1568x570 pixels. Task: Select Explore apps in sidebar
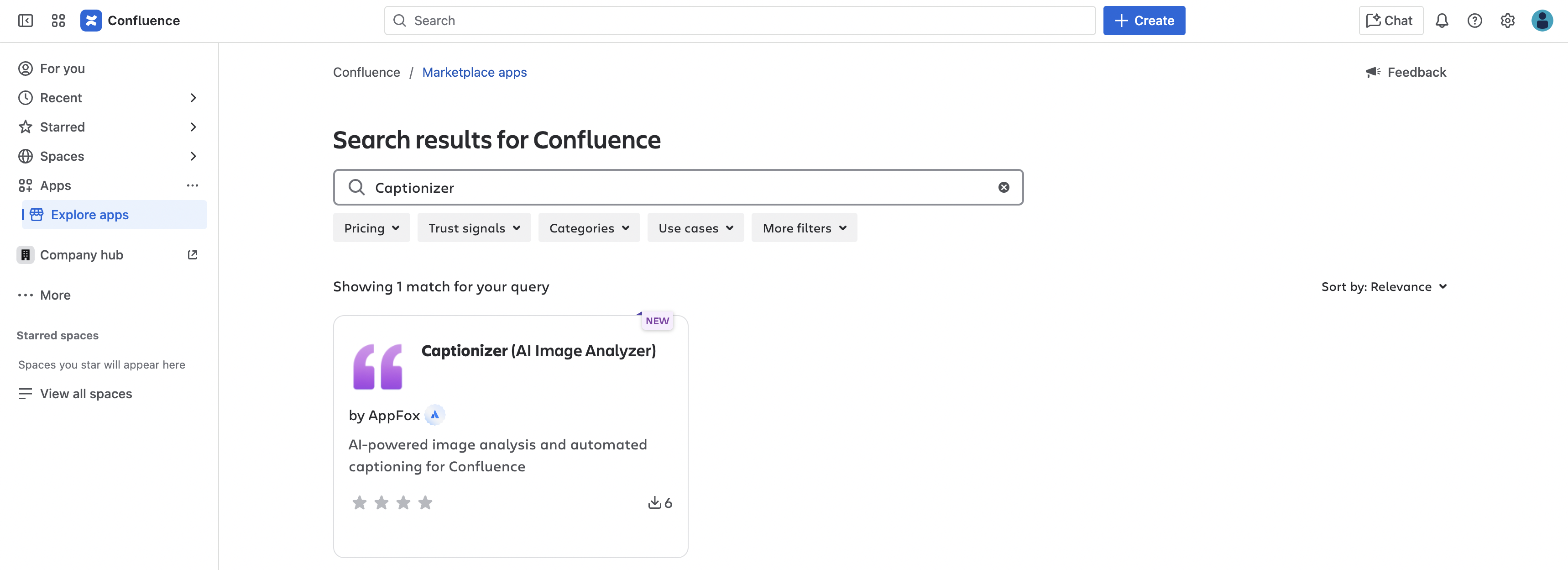point(90,215)
